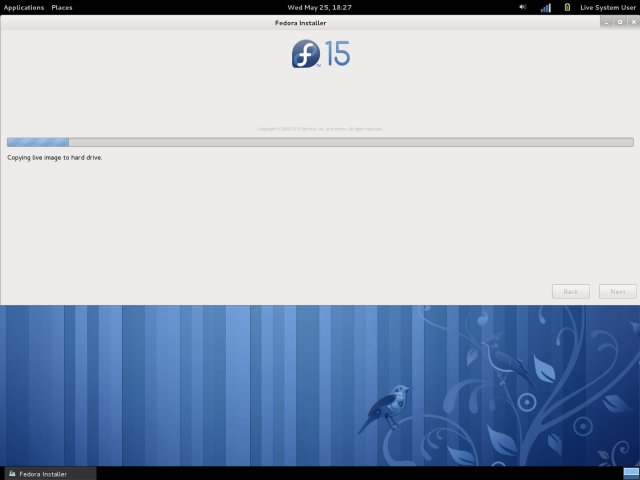Click the battery status icon
Screen dimensions: 640x480
[x=567, y=7]
